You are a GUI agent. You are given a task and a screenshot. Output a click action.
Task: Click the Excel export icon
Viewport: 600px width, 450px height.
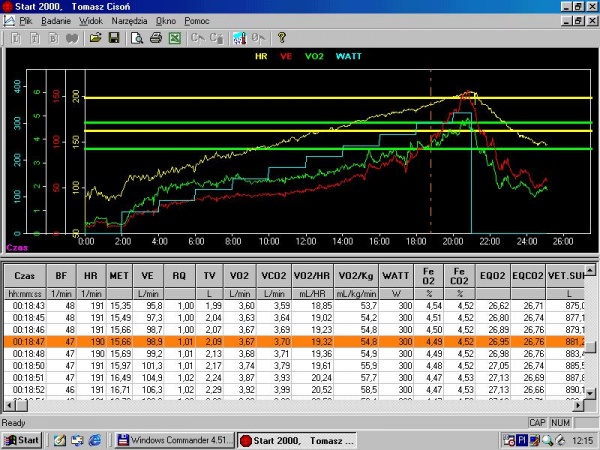pos(173,38)
